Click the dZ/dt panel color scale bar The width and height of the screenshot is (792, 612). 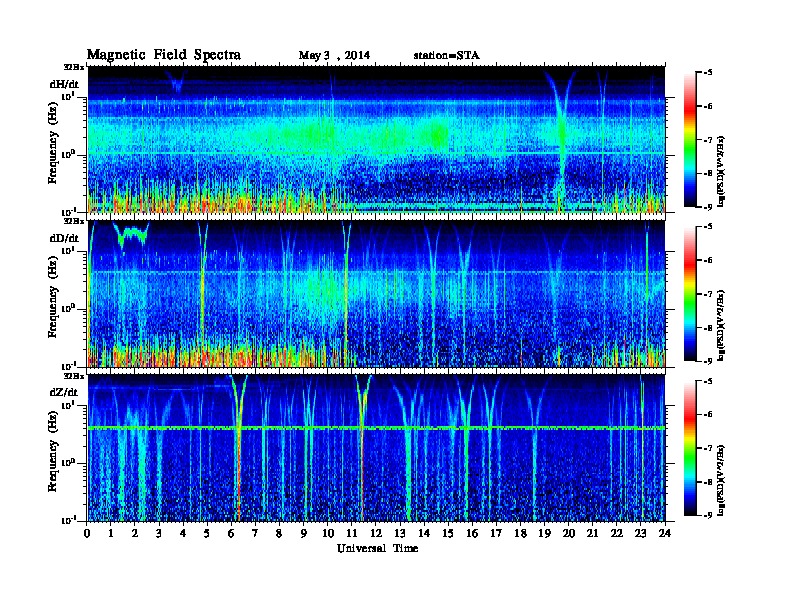(x=690, y=448)
